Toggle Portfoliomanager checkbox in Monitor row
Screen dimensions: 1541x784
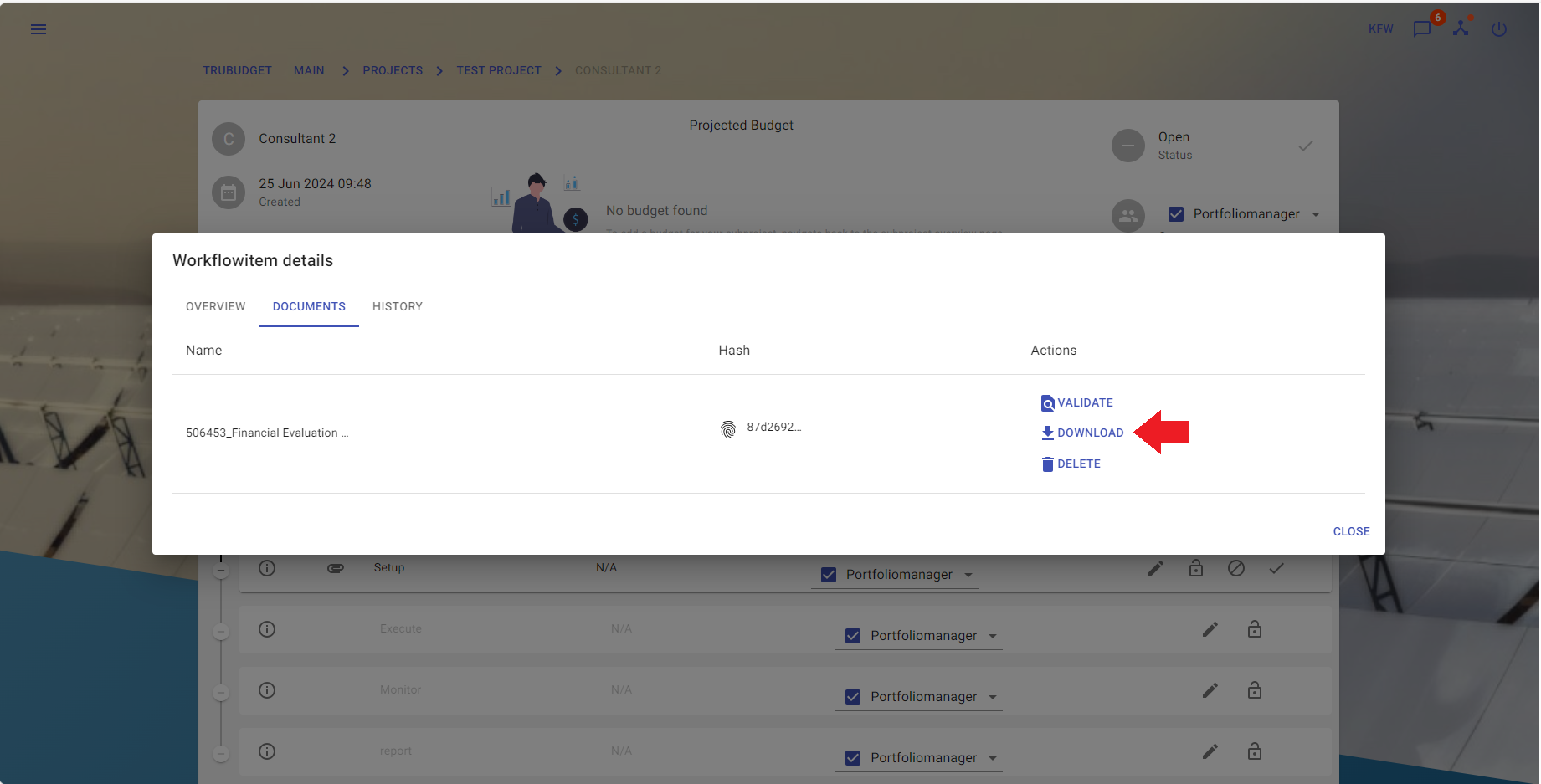853,697
